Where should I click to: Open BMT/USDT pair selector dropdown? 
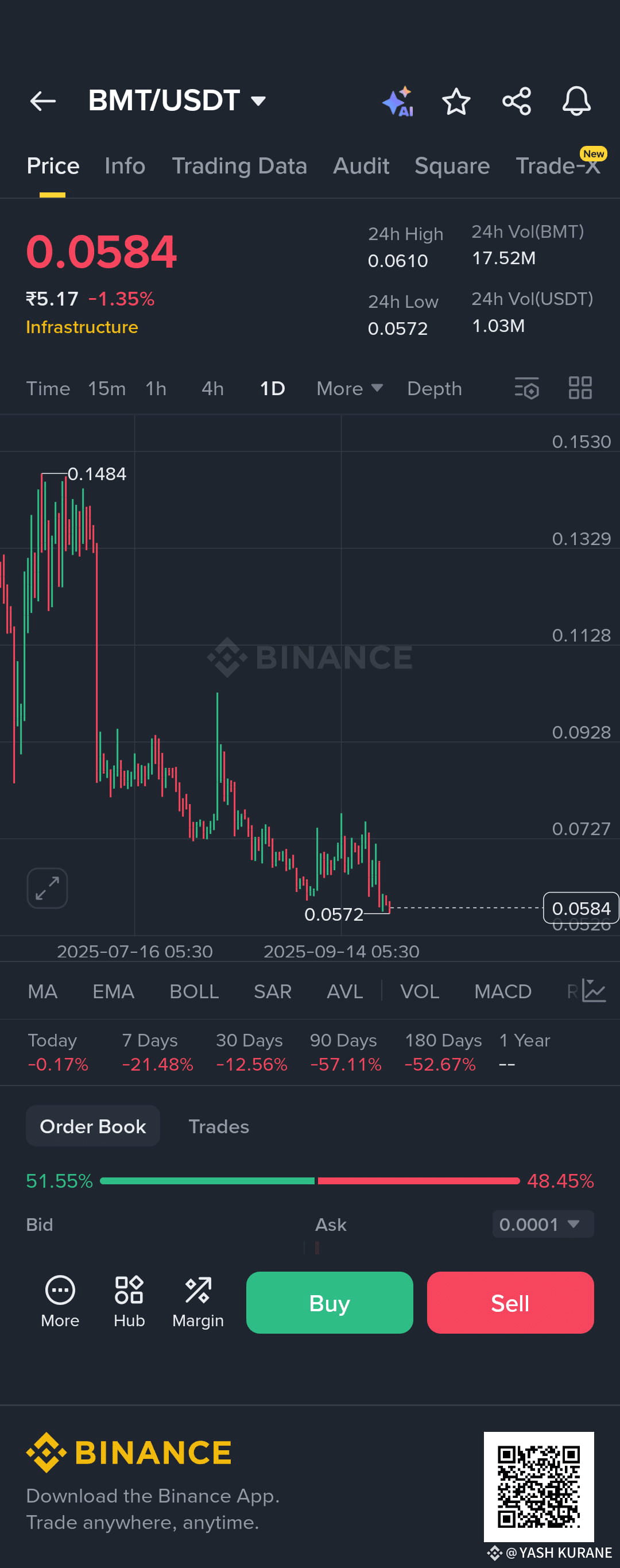(177, 101)
